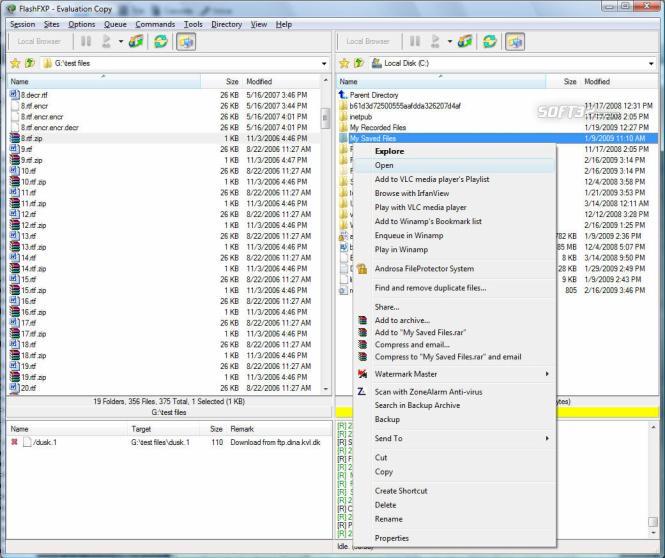Expand the Send To submenu arrow

tap(547, 438)
